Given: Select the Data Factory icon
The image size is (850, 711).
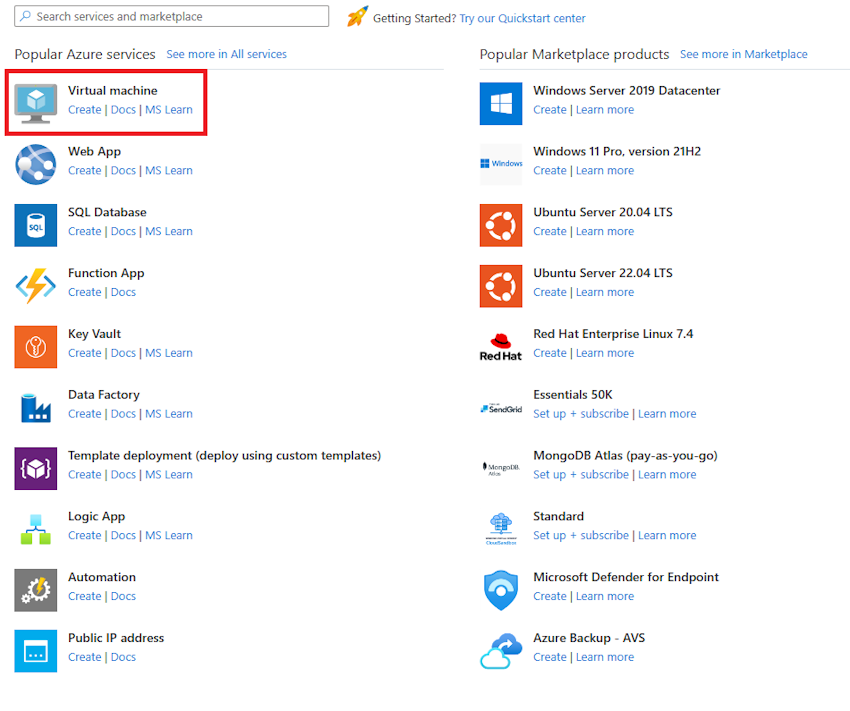Looking at the screenshot, I should [36, 407].
